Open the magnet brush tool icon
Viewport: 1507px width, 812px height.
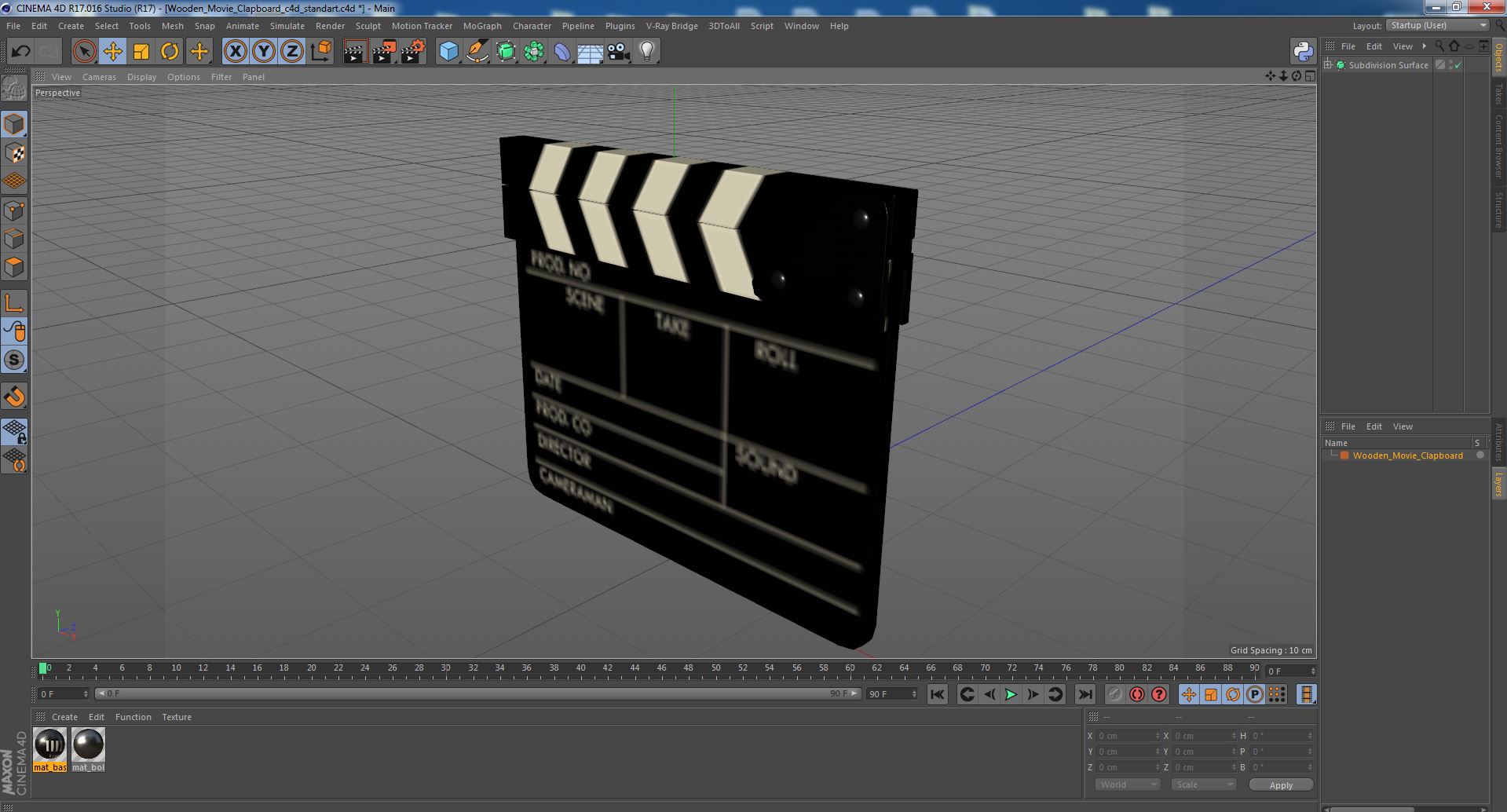click(14, 397)
